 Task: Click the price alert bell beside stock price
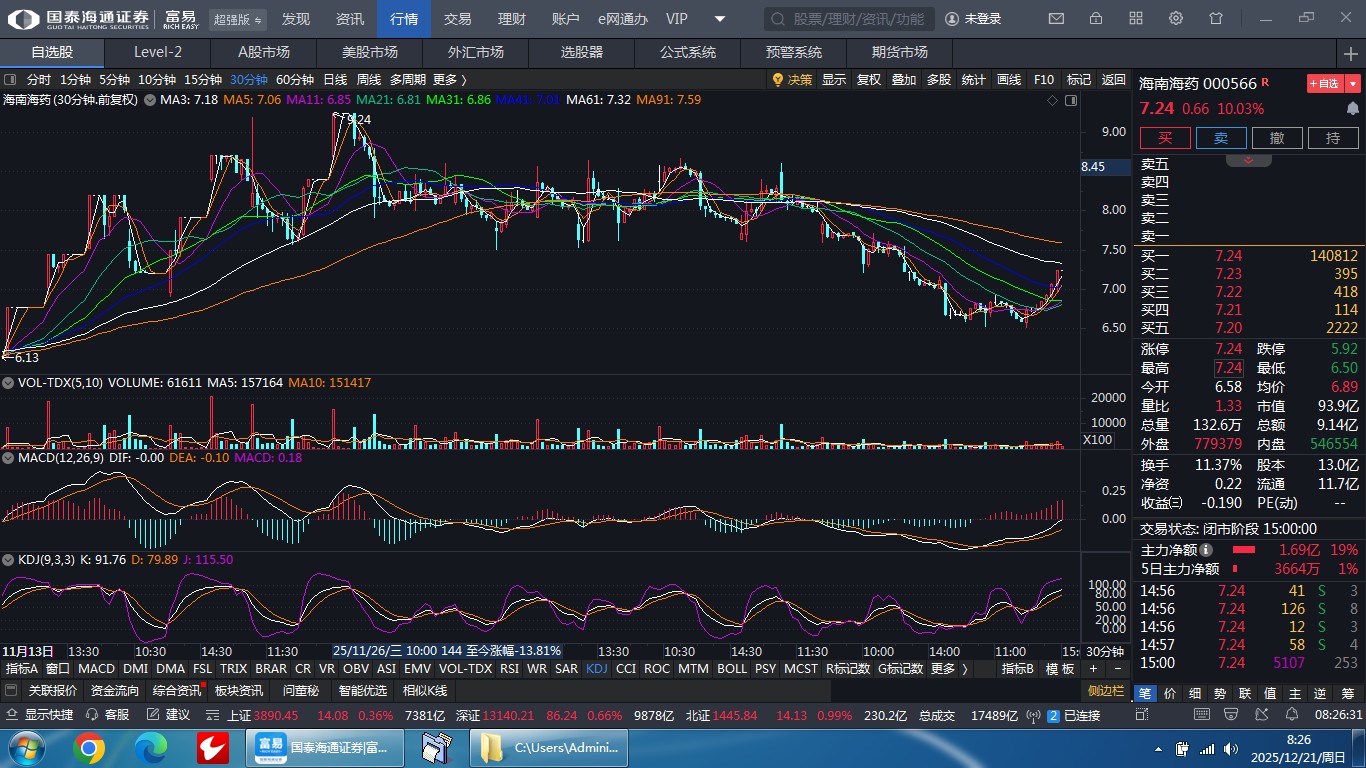tap(1352, 108)
